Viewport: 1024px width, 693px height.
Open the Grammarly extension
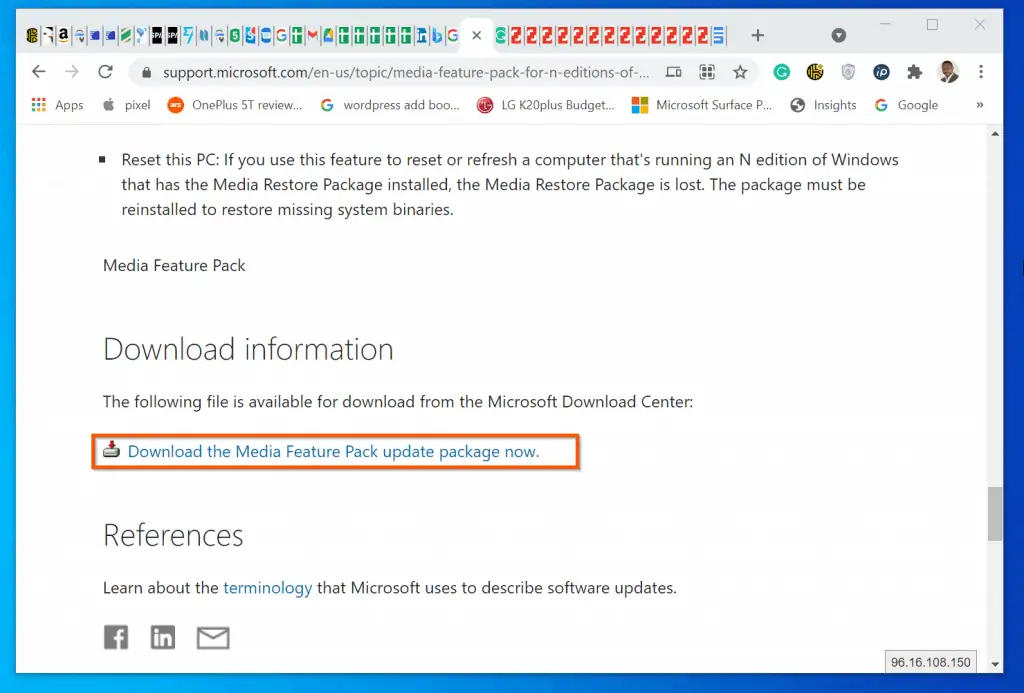click(x=781, y=72)
